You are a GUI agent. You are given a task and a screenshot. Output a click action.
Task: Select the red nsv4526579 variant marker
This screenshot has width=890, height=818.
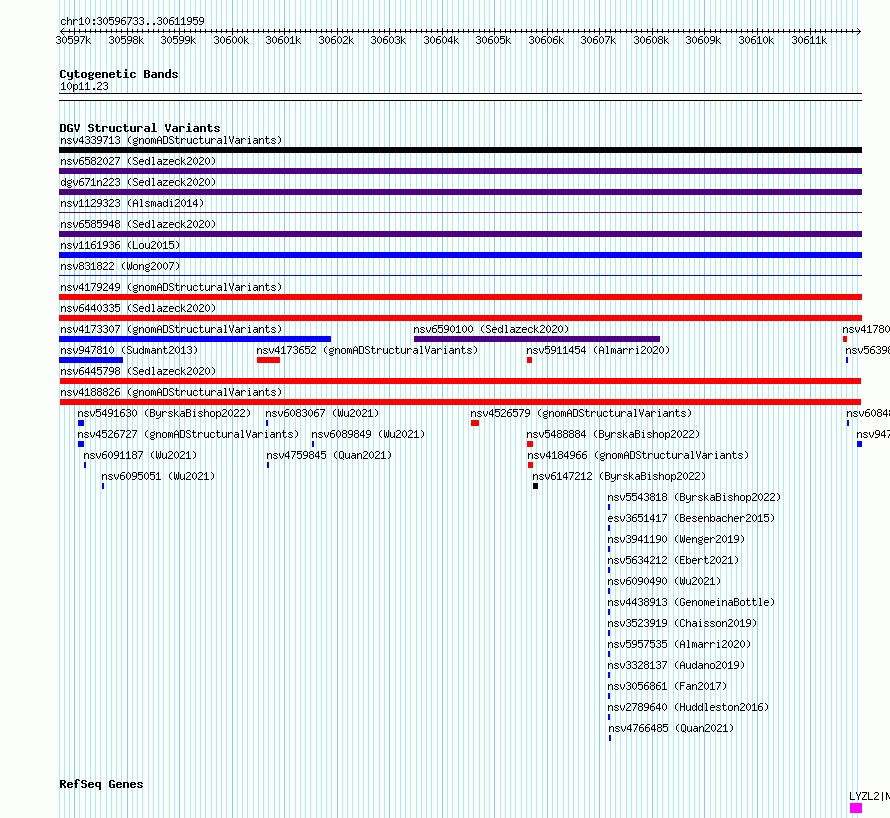[x=475, y=423]
